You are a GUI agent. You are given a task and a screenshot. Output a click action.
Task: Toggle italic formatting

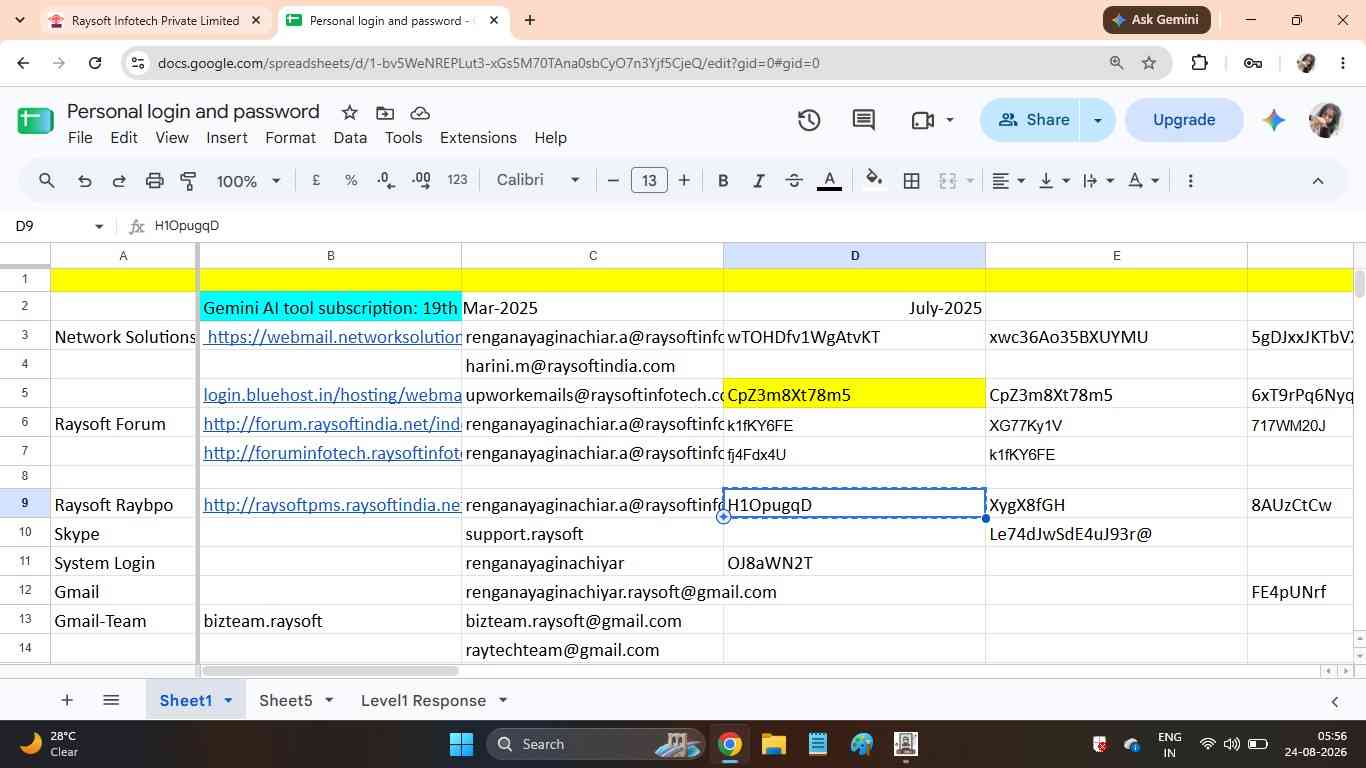[758, 181]
